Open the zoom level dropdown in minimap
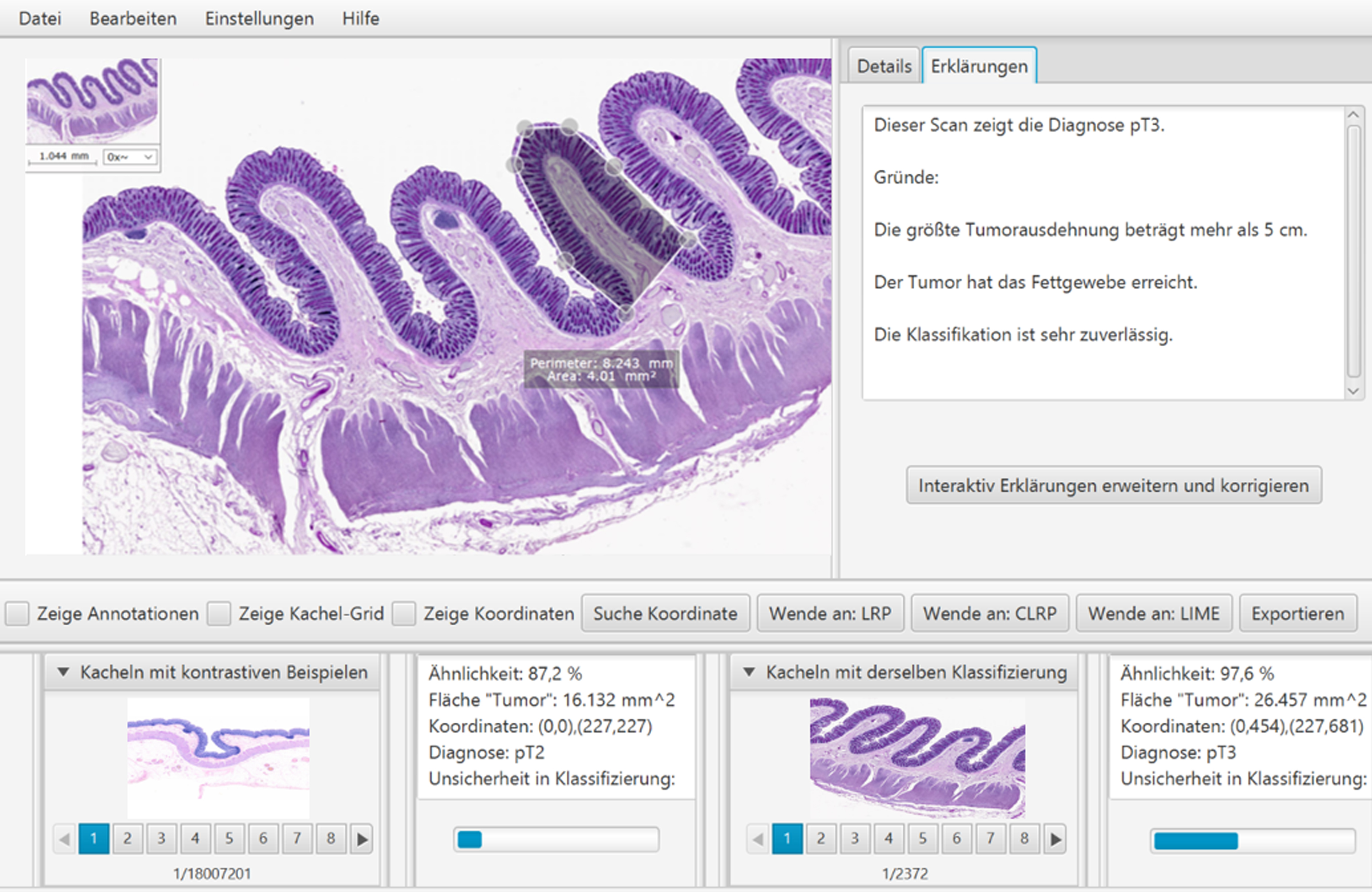 click(x=130, y=157)
